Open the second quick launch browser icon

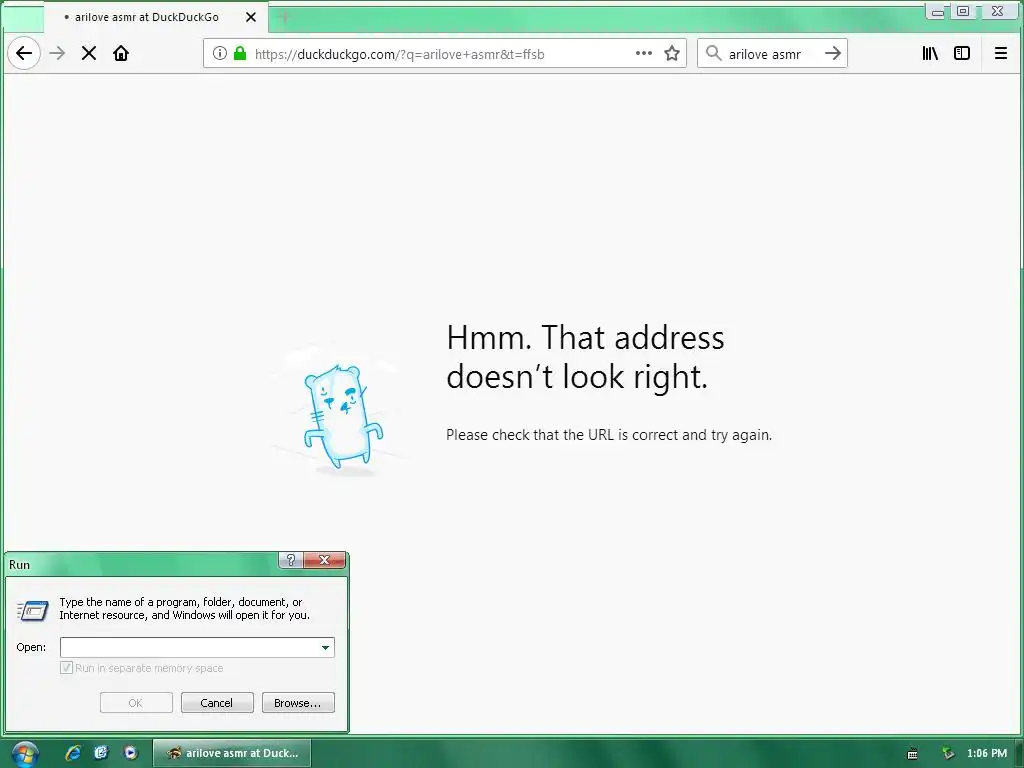tap(101, 753)
